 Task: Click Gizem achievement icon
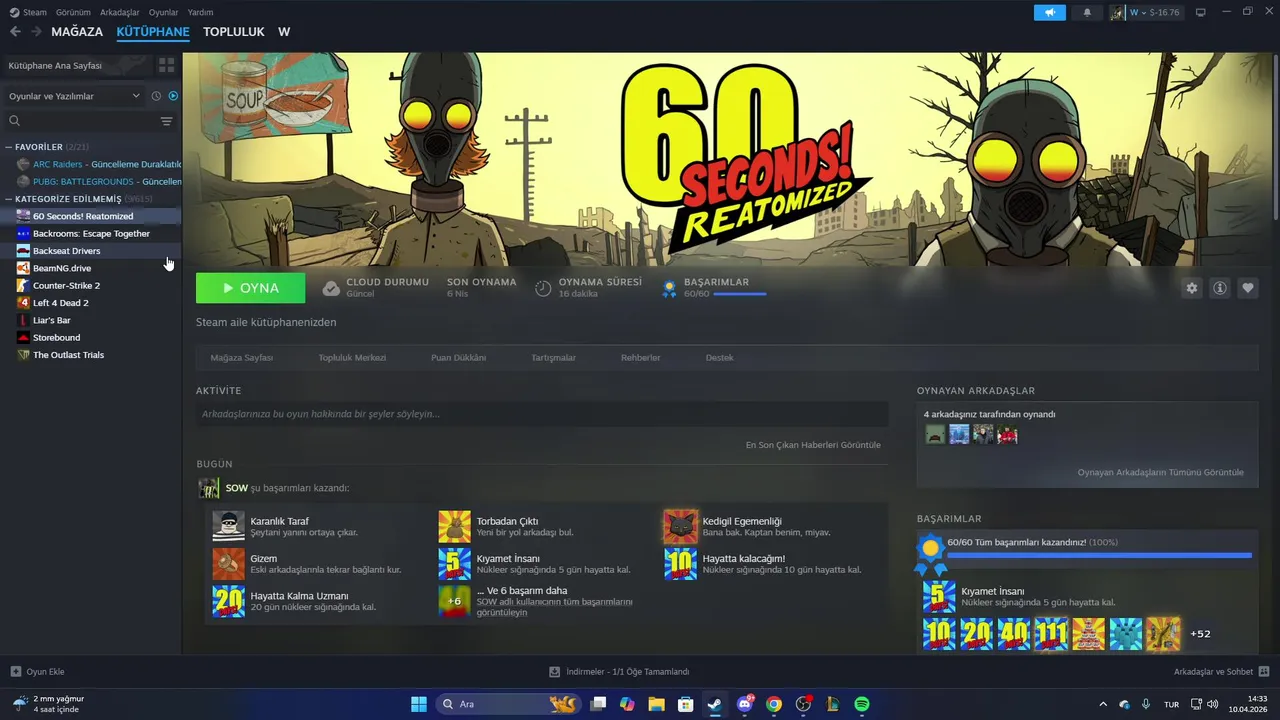(228, 564)
